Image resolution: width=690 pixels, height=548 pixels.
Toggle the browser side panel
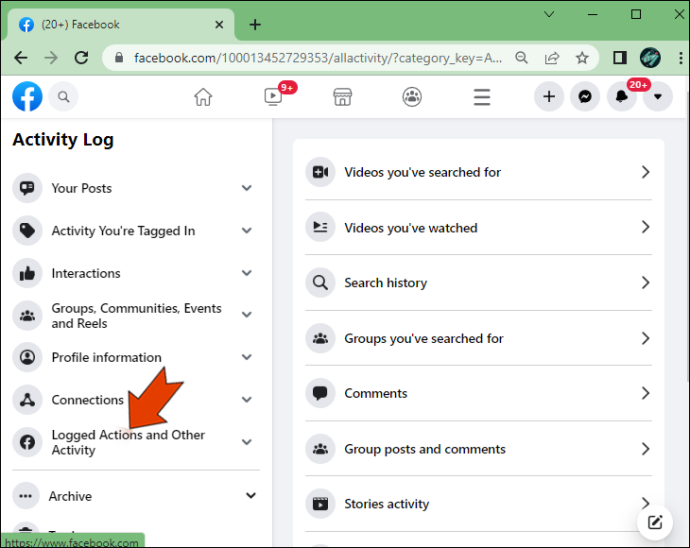pyautogui.click(x=620, y=58)
